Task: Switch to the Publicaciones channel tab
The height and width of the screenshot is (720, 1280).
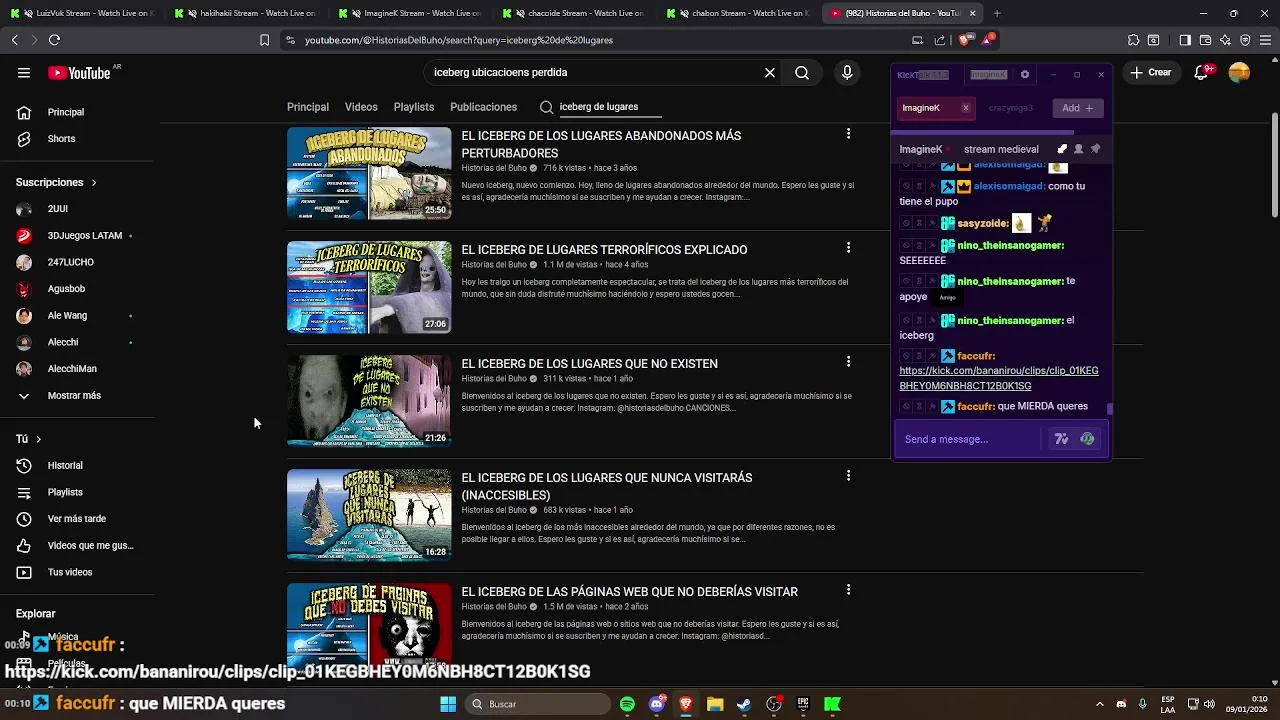Action: click(x=483, y=107)
